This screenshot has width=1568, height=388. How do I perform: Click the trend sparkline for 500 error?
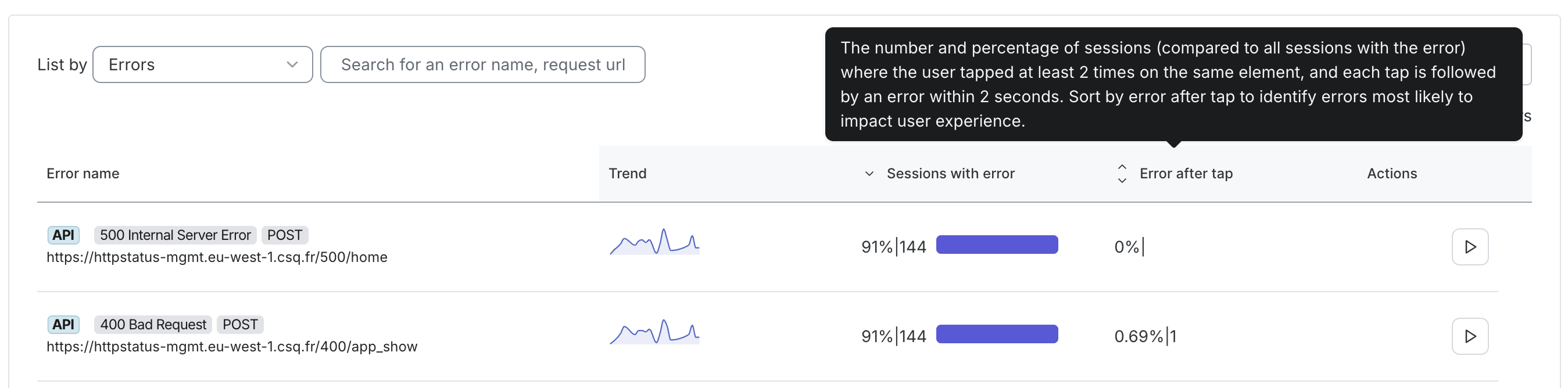(654, 242)
